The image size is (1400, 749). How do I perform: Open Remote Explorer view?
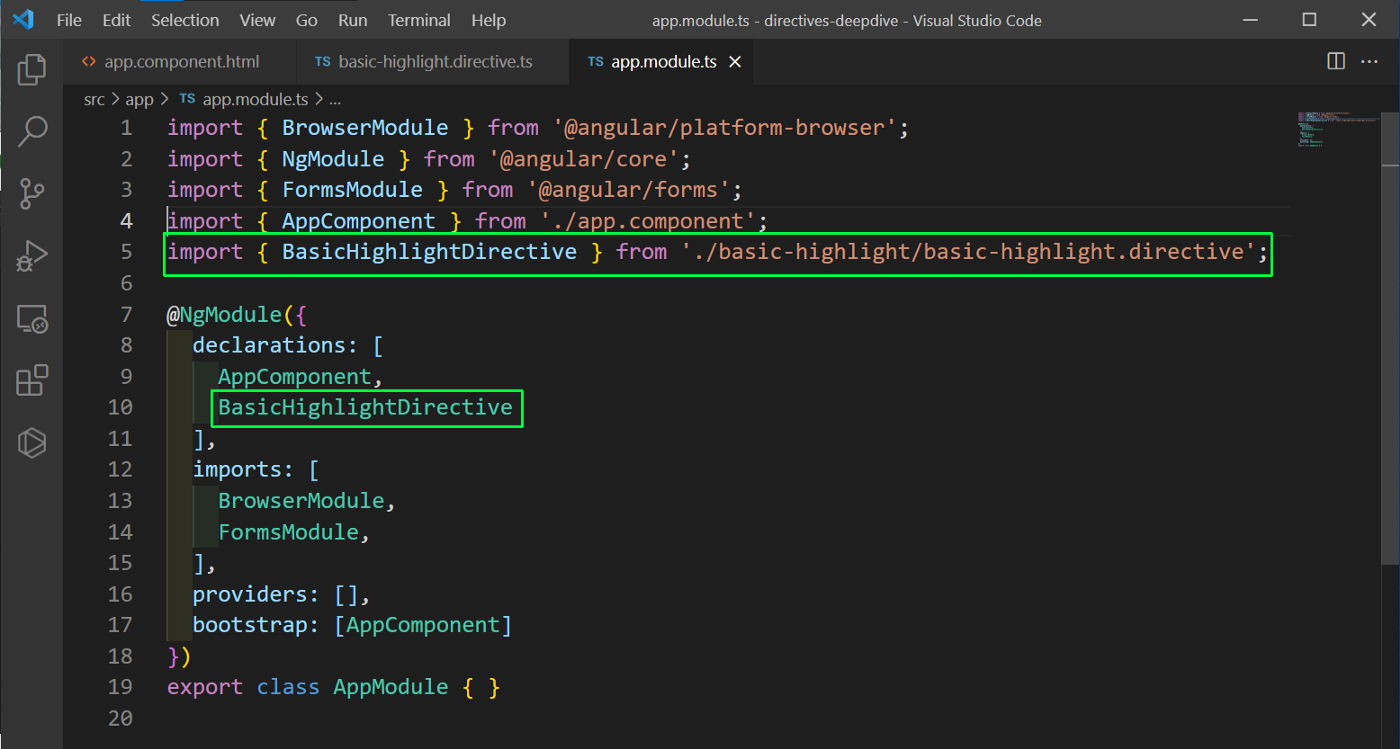32,319
